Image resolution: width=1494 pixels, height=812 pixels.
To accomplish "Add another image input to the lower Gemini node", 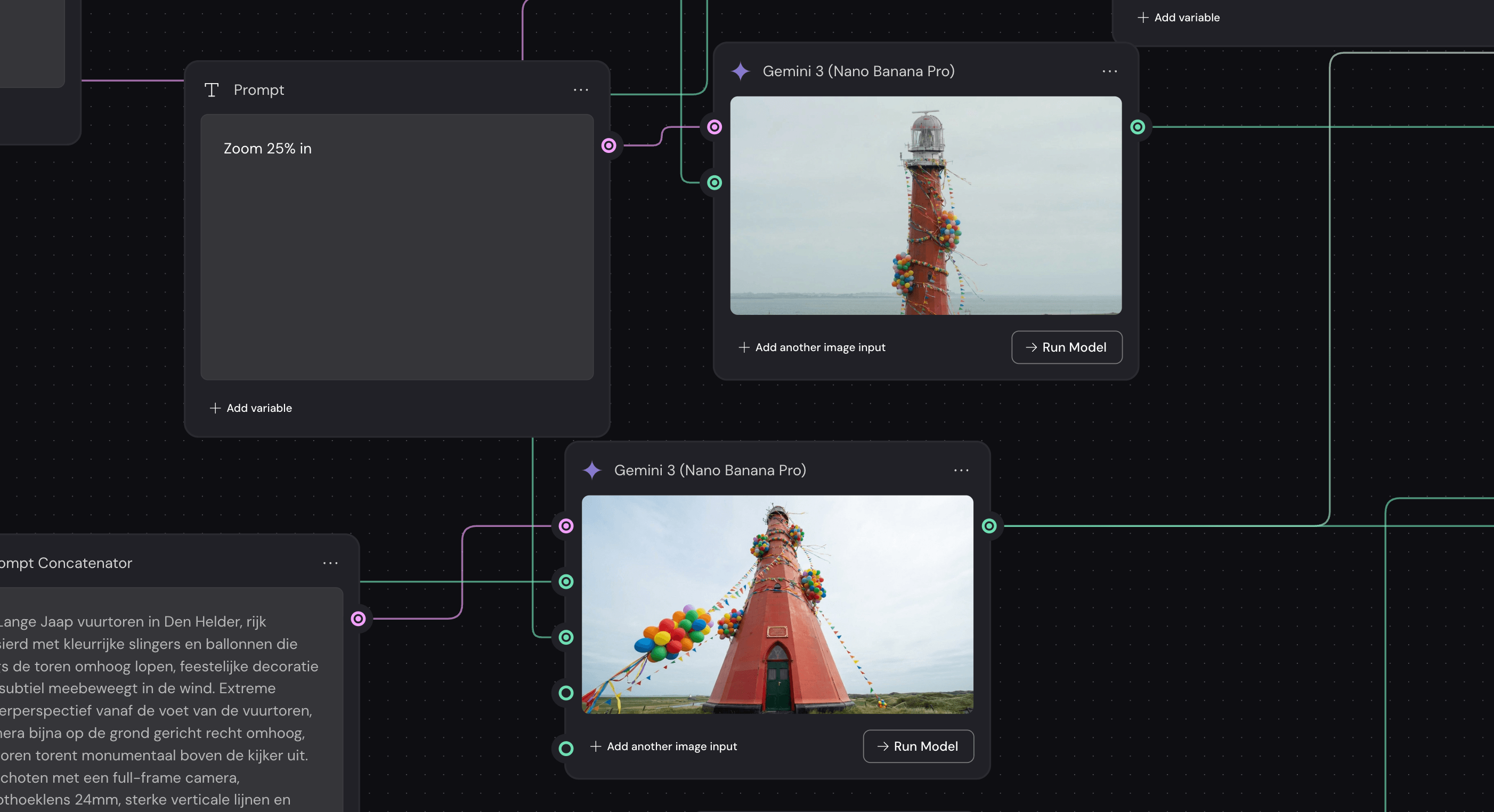I will pos(663,746).
